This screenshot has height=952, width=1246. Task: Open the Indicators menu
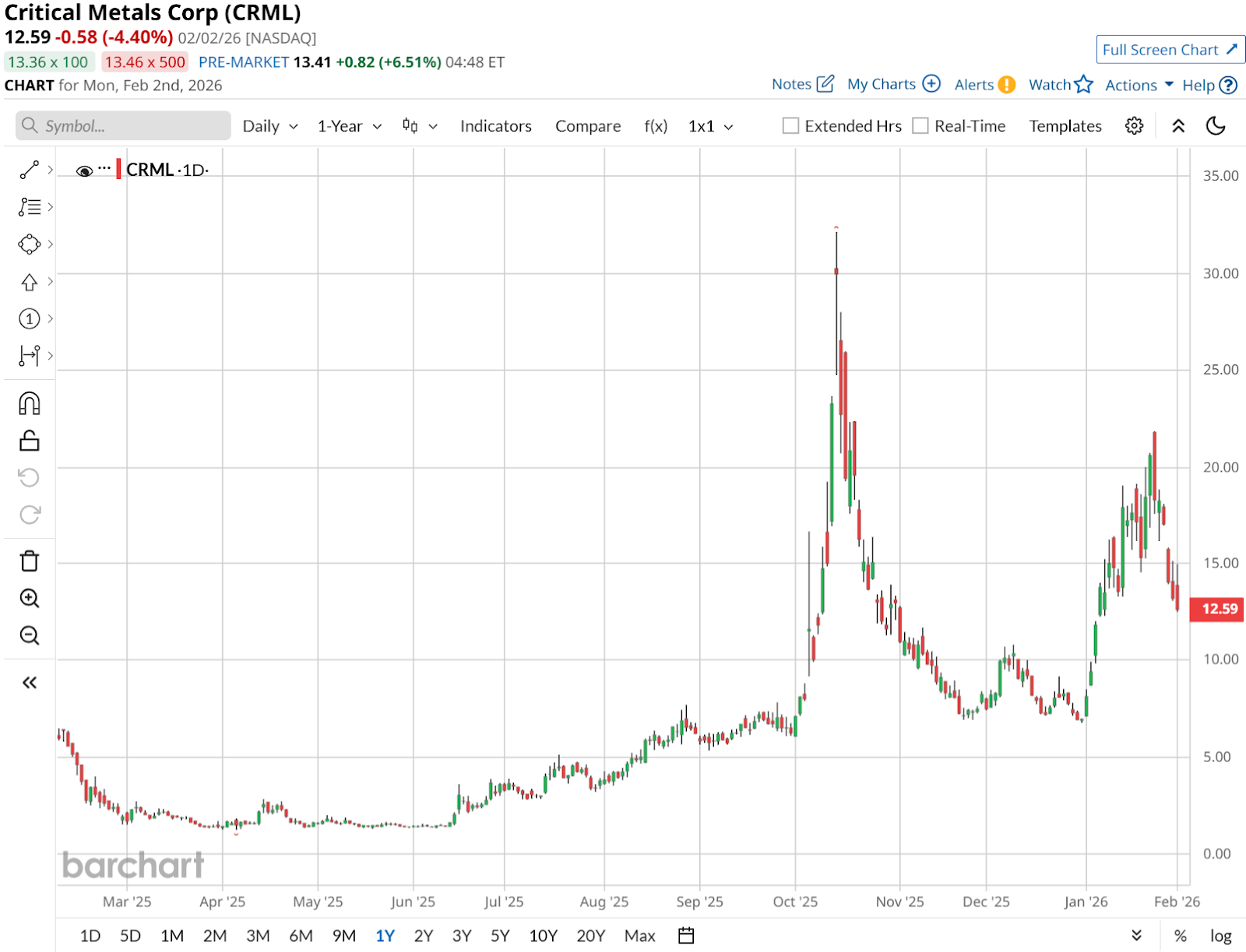(x=496, y=126)
